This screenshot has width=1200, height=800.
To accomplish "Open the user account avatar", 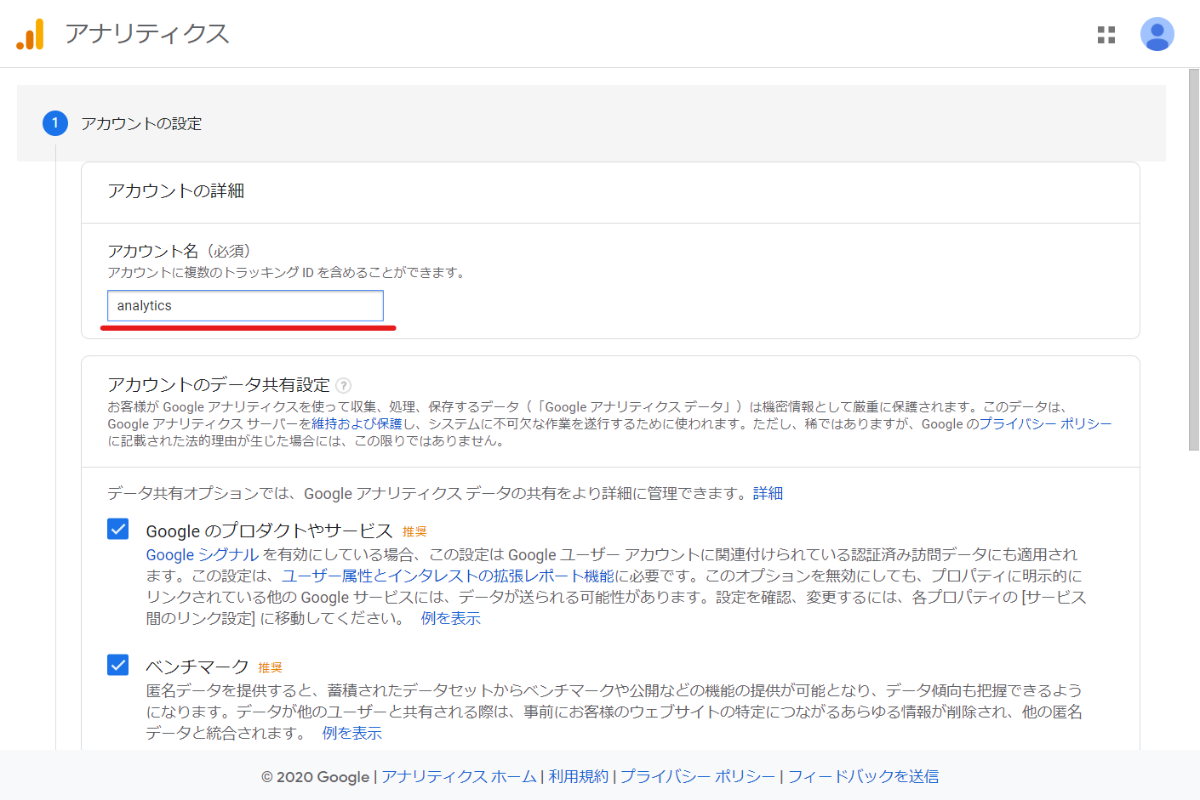I will coord(1157,34).
